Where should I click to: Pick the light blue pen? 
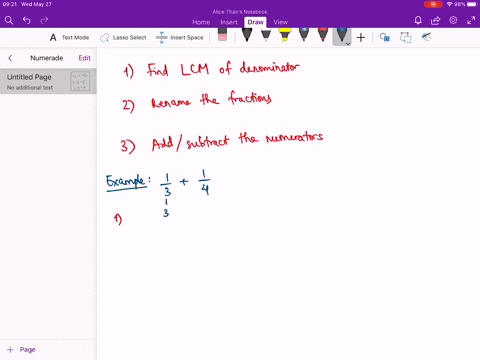click(x=304, y=35)
